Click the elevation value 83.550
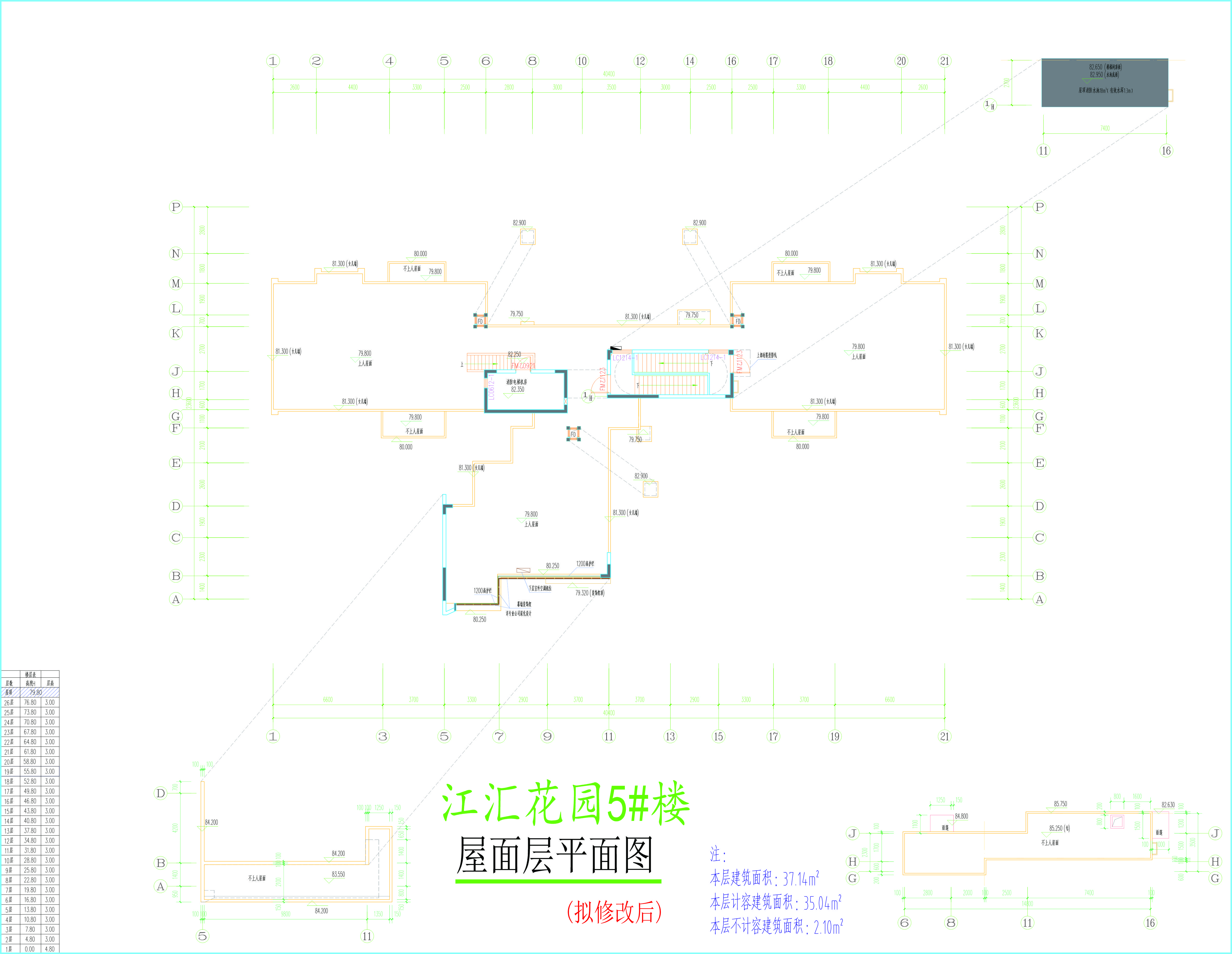Screen dimensions: 1232x954 tap(338, 874)
